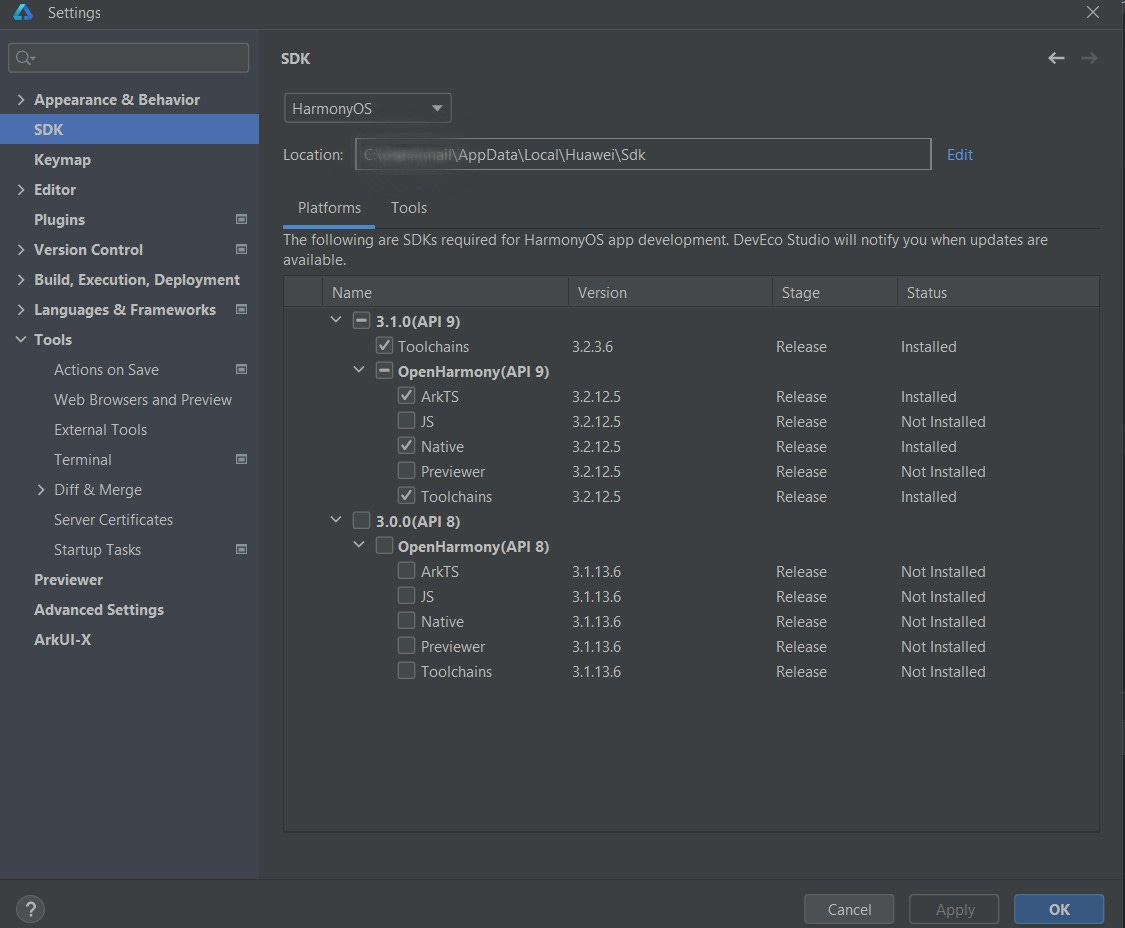Image resolution: width=1125 pixels, height=928 pixels.
Task: Uncheck Toolchains 3.2.12.5 checkbox
Action: click(x=406, y=496)
